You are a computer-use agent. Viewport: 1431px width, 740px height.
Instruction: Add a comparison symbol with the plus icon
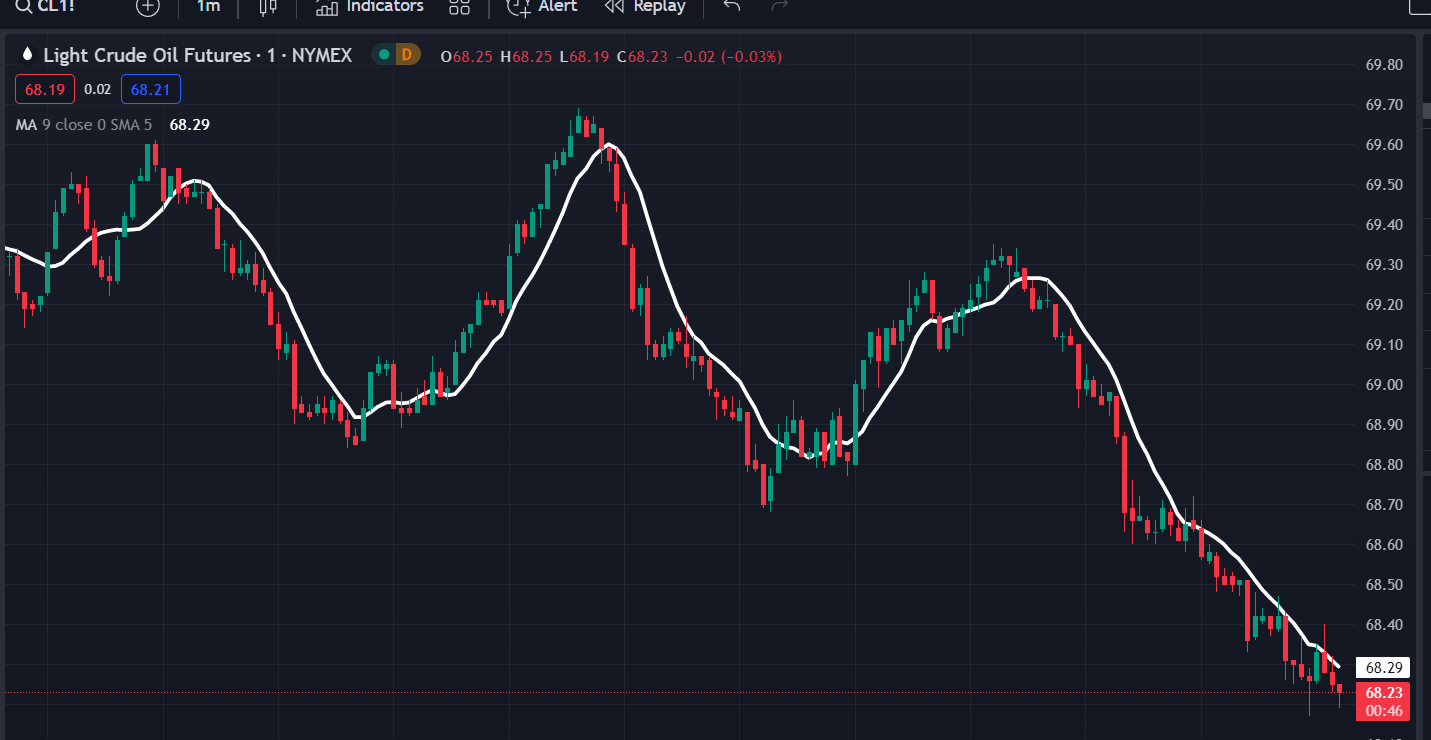pos(147,8)
